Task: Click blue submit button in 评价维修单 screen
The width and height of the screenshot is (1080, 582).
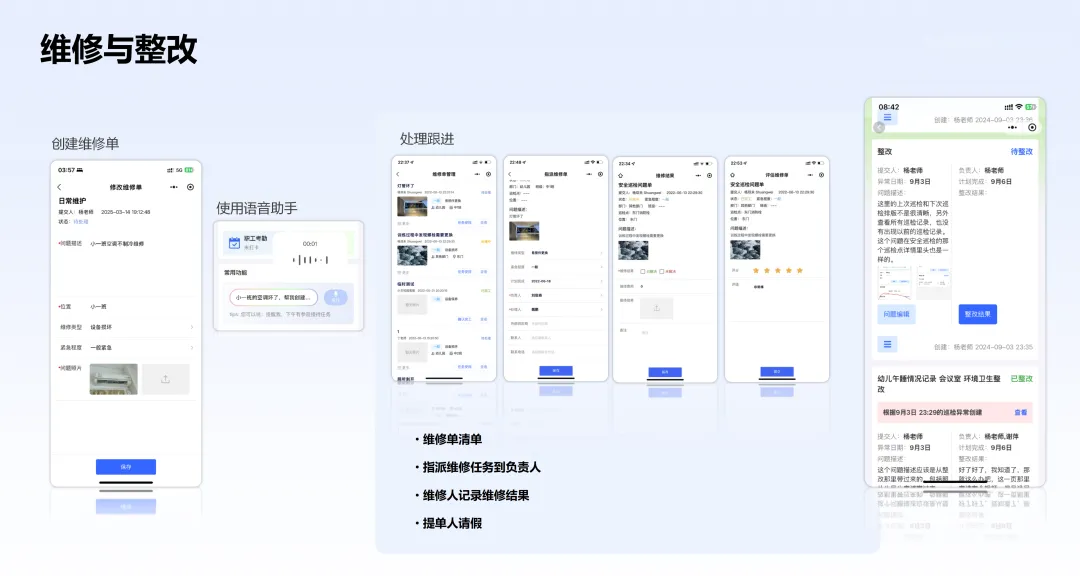Action: (777, 371)
